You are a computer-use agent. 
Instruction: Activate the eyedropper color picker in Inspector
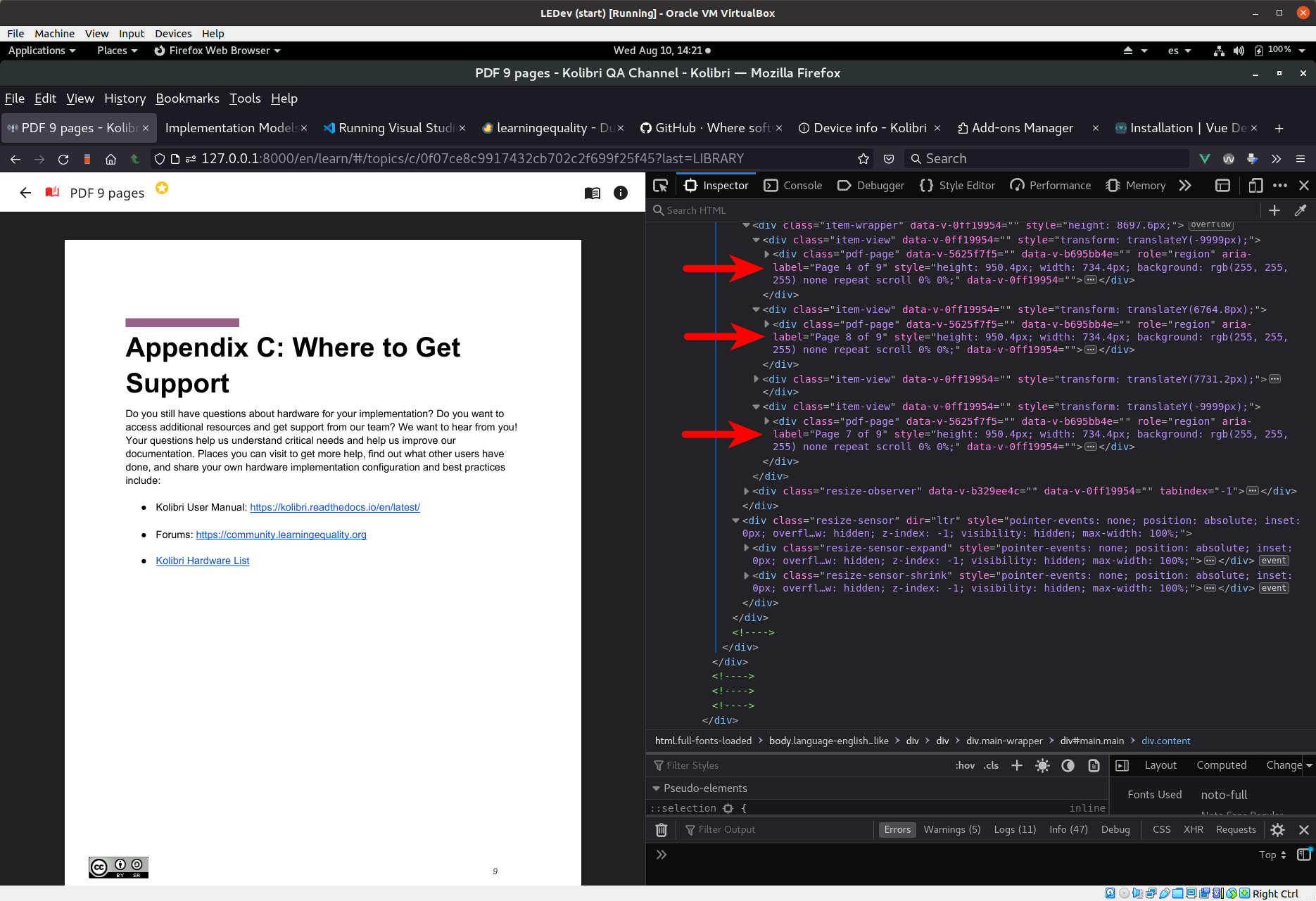pos(1301,210)
